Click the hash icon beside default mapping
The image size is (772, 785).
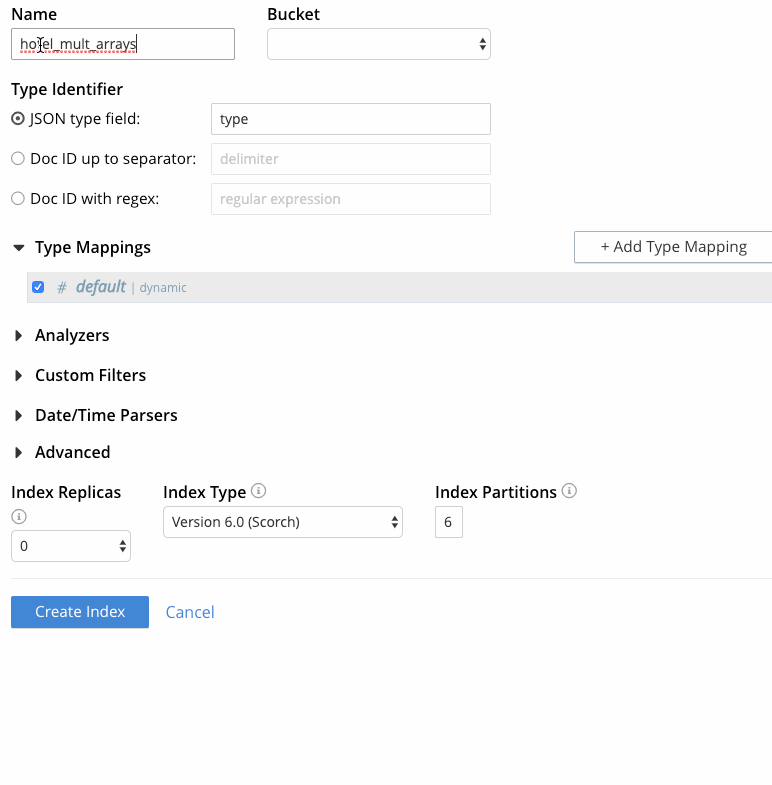(x=62, y=287)
